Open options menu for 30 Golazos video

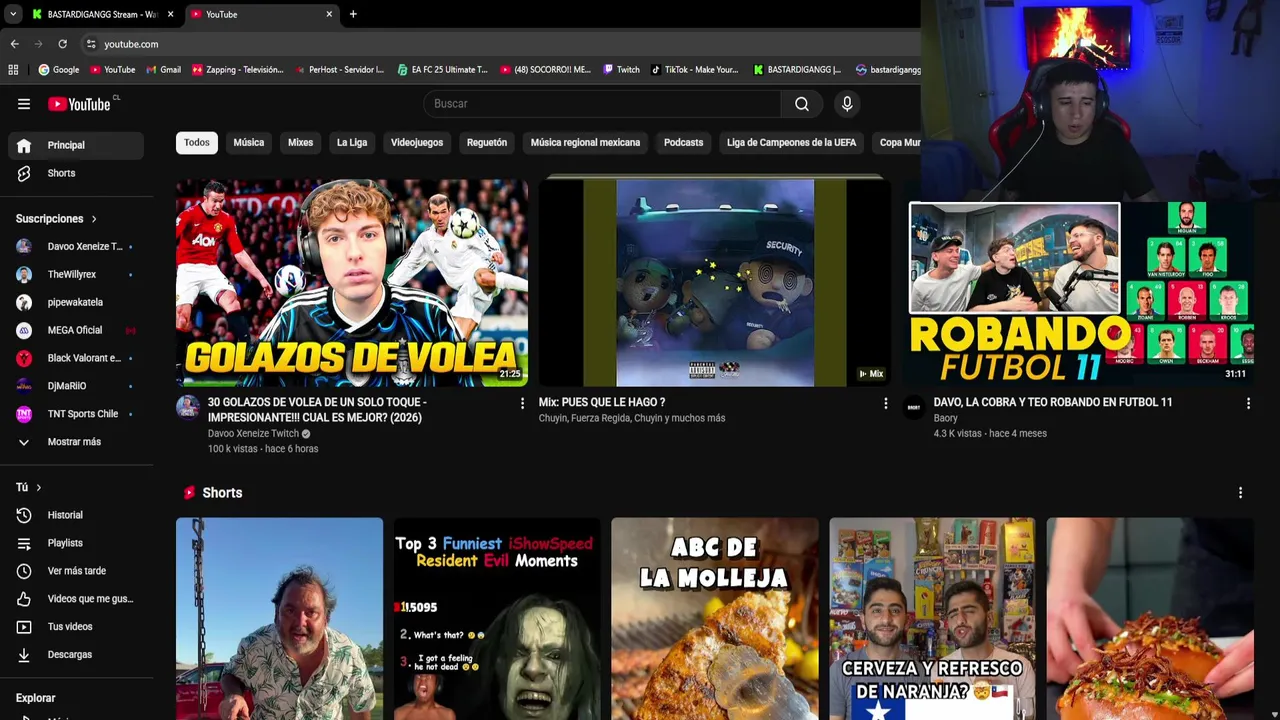point(522,403)
